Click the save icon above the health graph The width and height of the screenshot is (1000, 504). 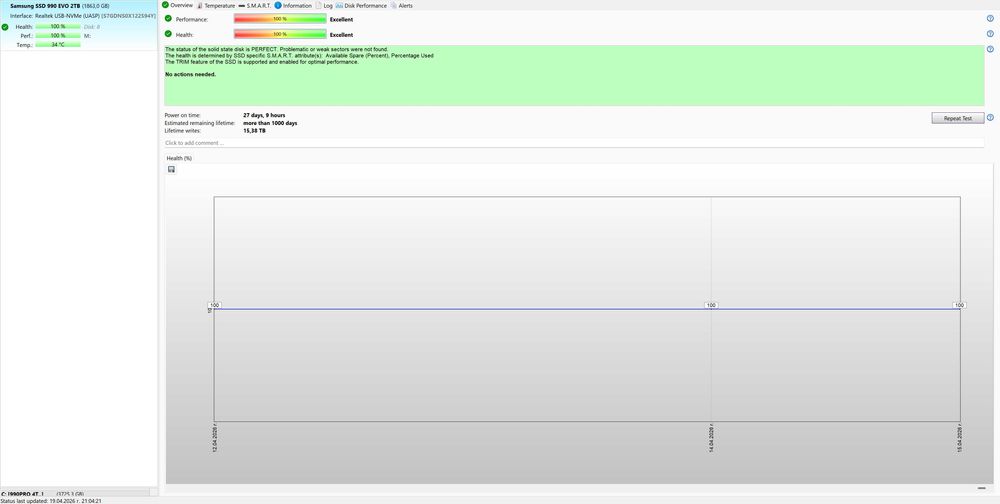(x=171, y=169)
